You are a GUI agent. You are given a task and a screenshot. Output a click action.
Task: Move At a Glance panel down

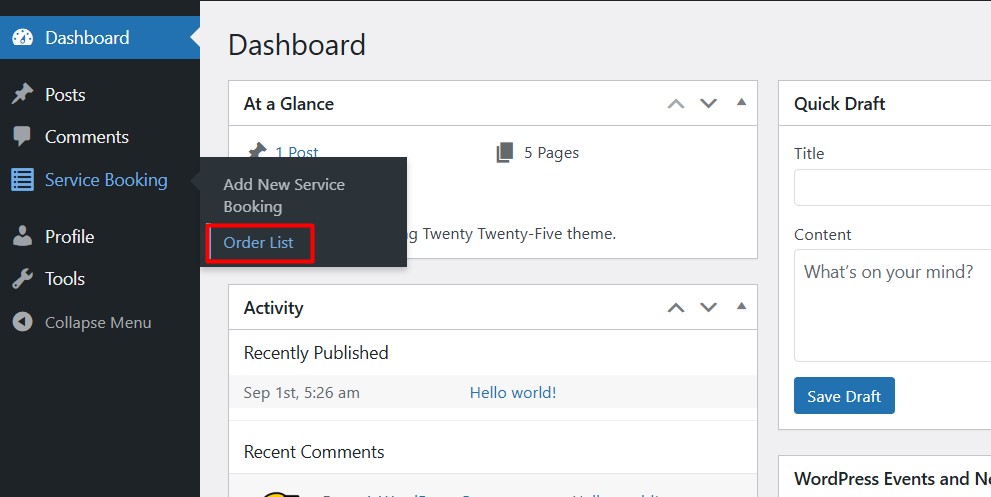point(709,103)
